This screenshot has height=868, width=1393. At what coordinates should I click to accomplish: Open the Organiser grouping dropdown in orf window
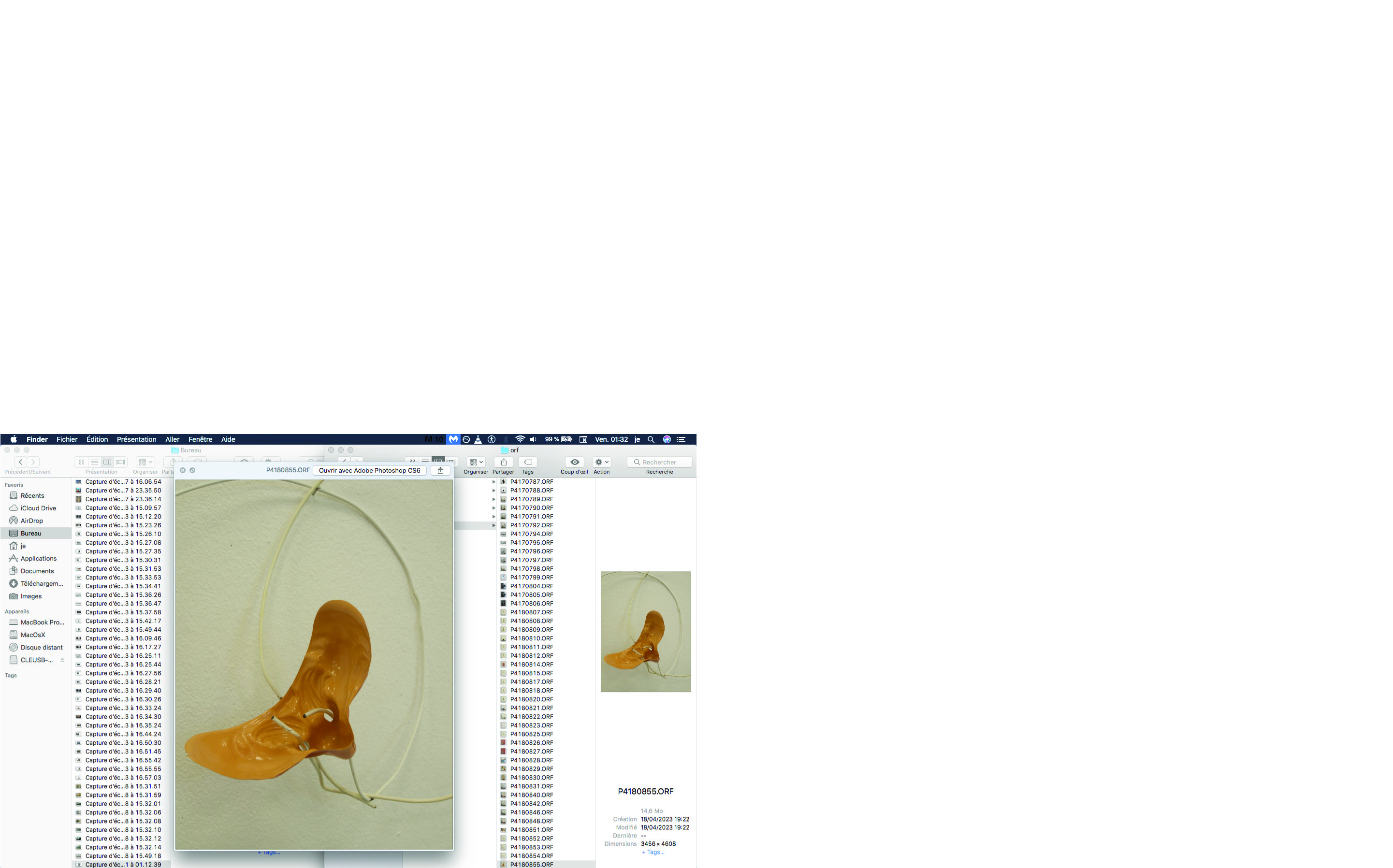tap(476, 462)
